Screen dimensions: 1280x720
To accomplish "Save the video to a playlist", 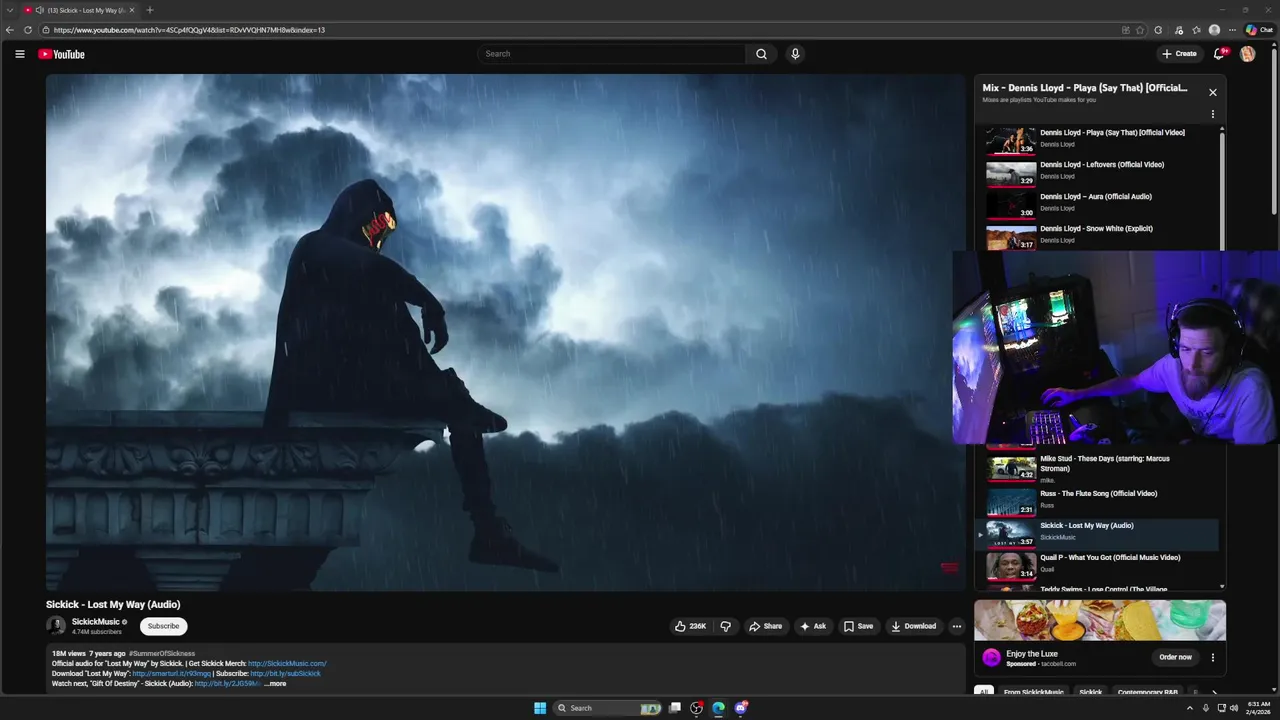I will coord(858,626).
